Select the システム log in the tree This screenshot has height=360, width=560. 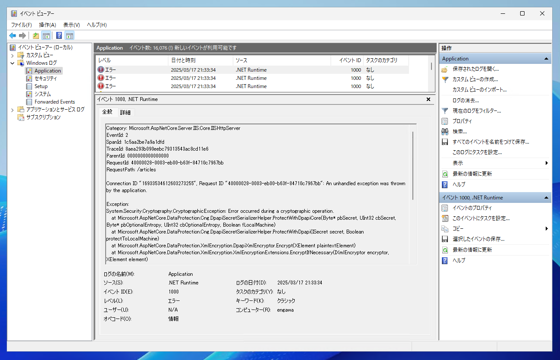tap(42, 94)
